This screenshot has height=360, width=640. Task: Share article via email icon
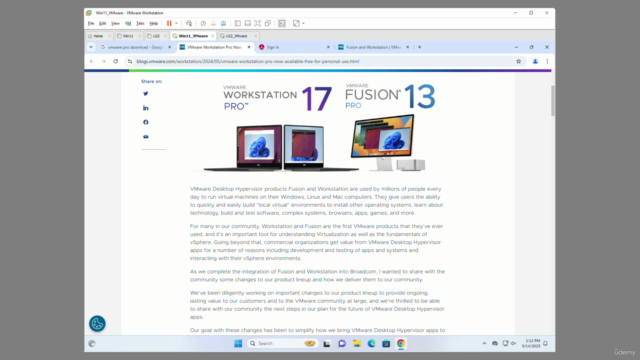pos(146,137)
